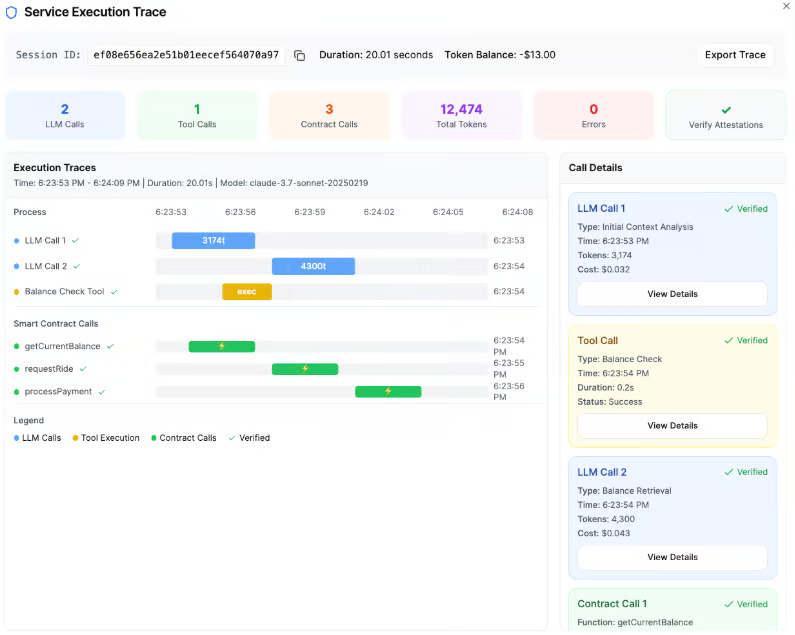Click the yellow dot beside Balance Check Tool
This screenshot has height=635, width=795.
click(17, 292)
